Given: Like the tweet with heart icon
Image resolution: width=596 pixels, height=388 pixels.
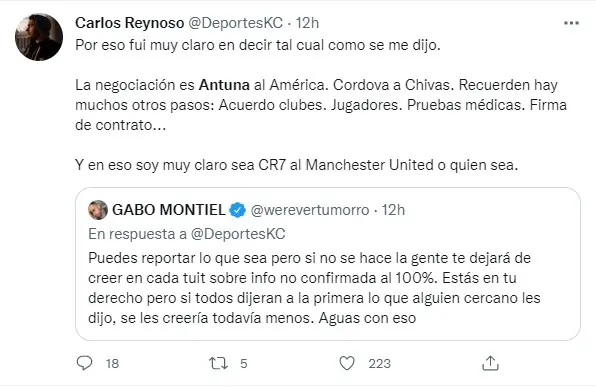Looking at the screenshot, I should tap(347, 363).
